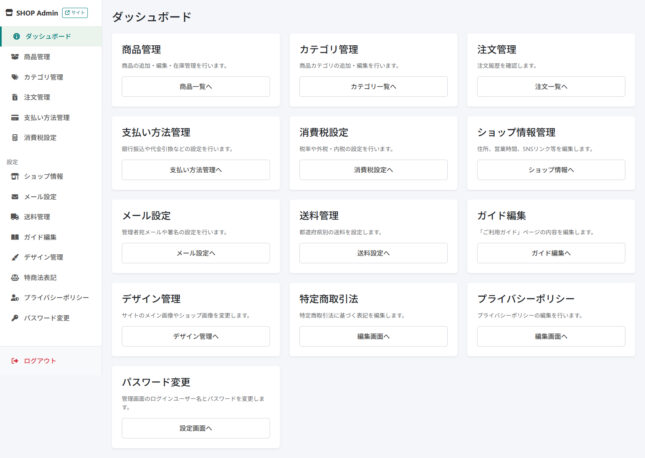Open the サイト external link badge

tap(75, 13)
